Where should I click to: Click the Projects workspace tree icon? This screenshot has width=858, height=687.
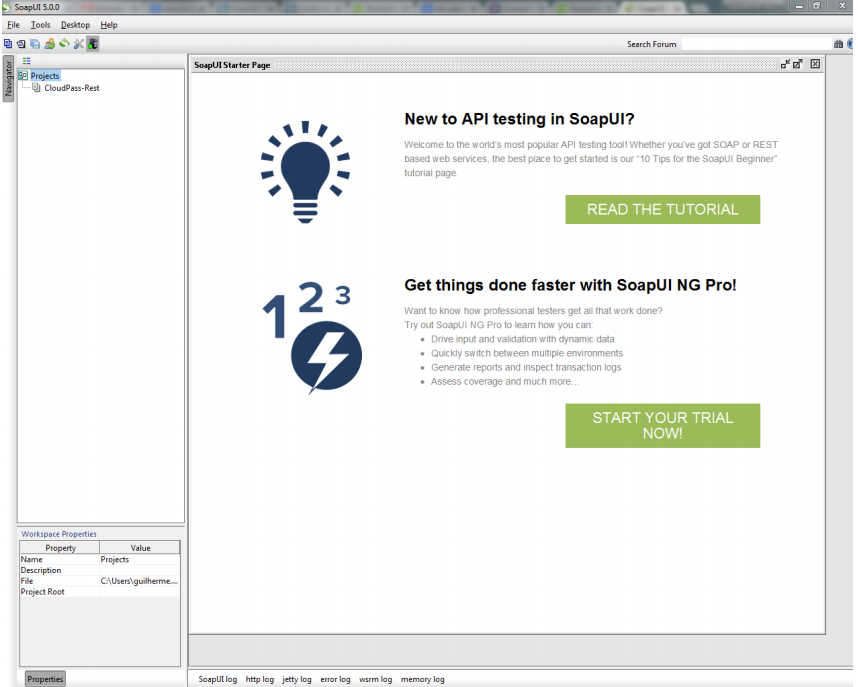23,76
